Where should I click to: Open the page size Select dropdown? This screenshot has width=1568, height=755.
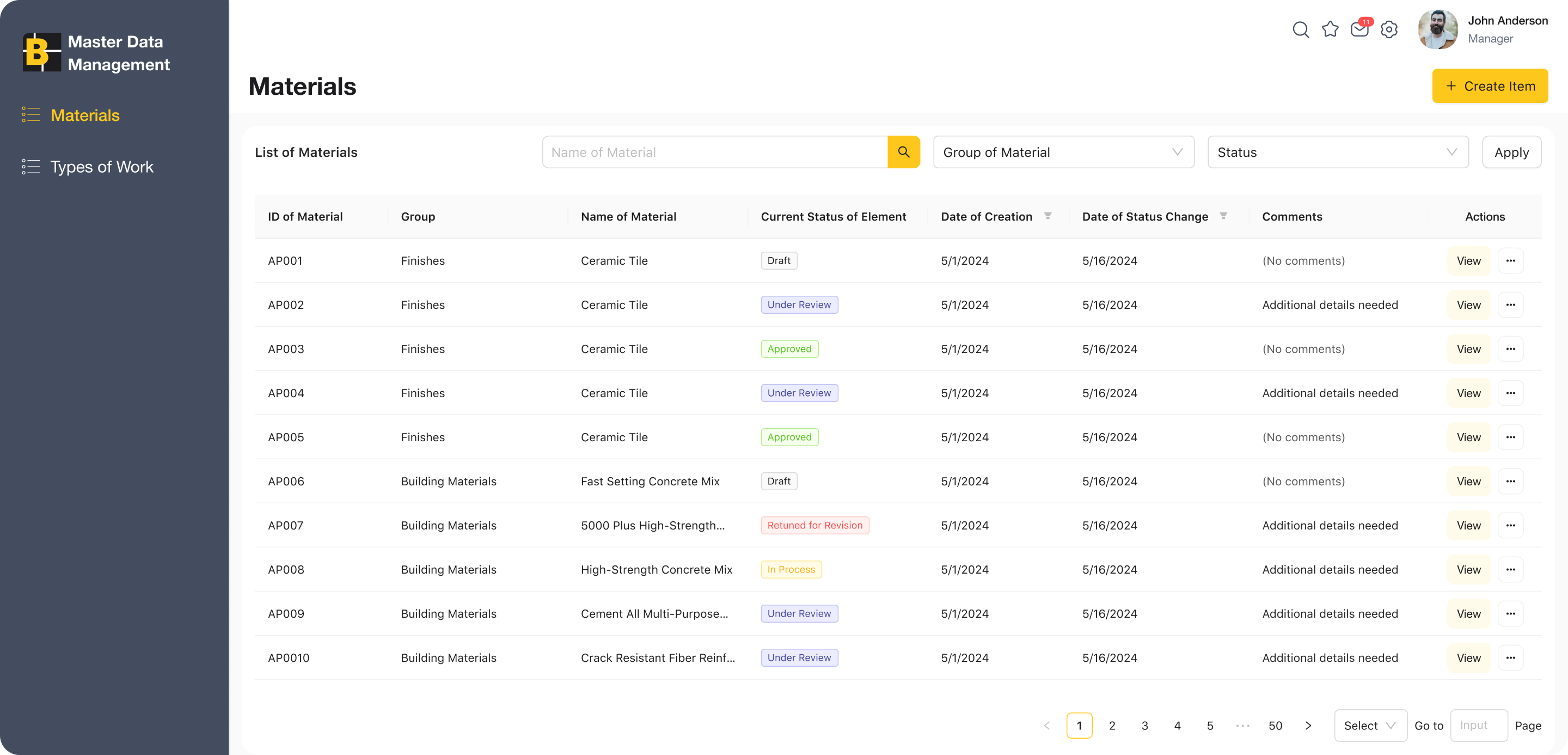click(x=1370, y=725)
